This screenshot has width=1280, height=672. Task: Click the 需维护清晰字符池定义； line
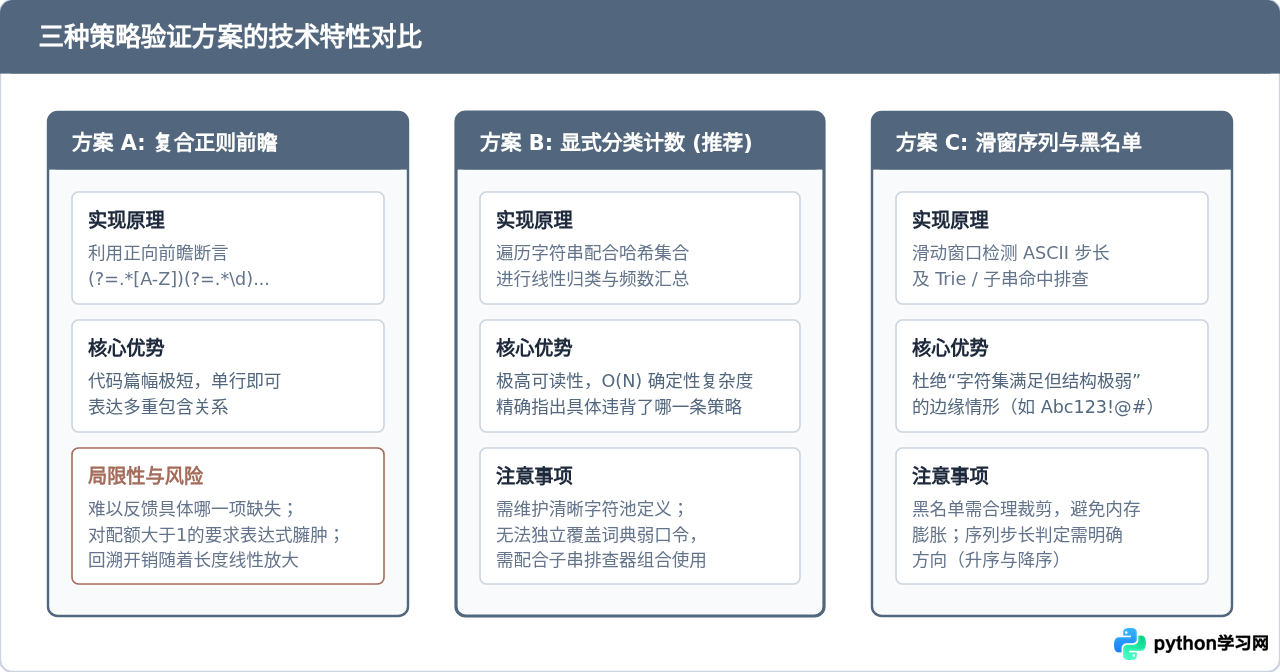591,509
